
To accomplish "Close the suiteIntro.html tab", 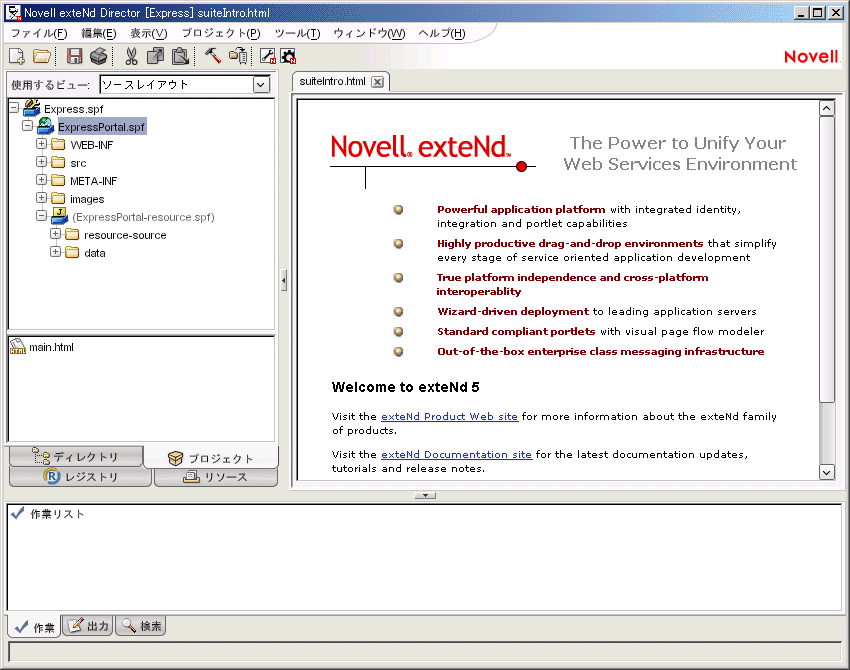I will click(377, 82).
